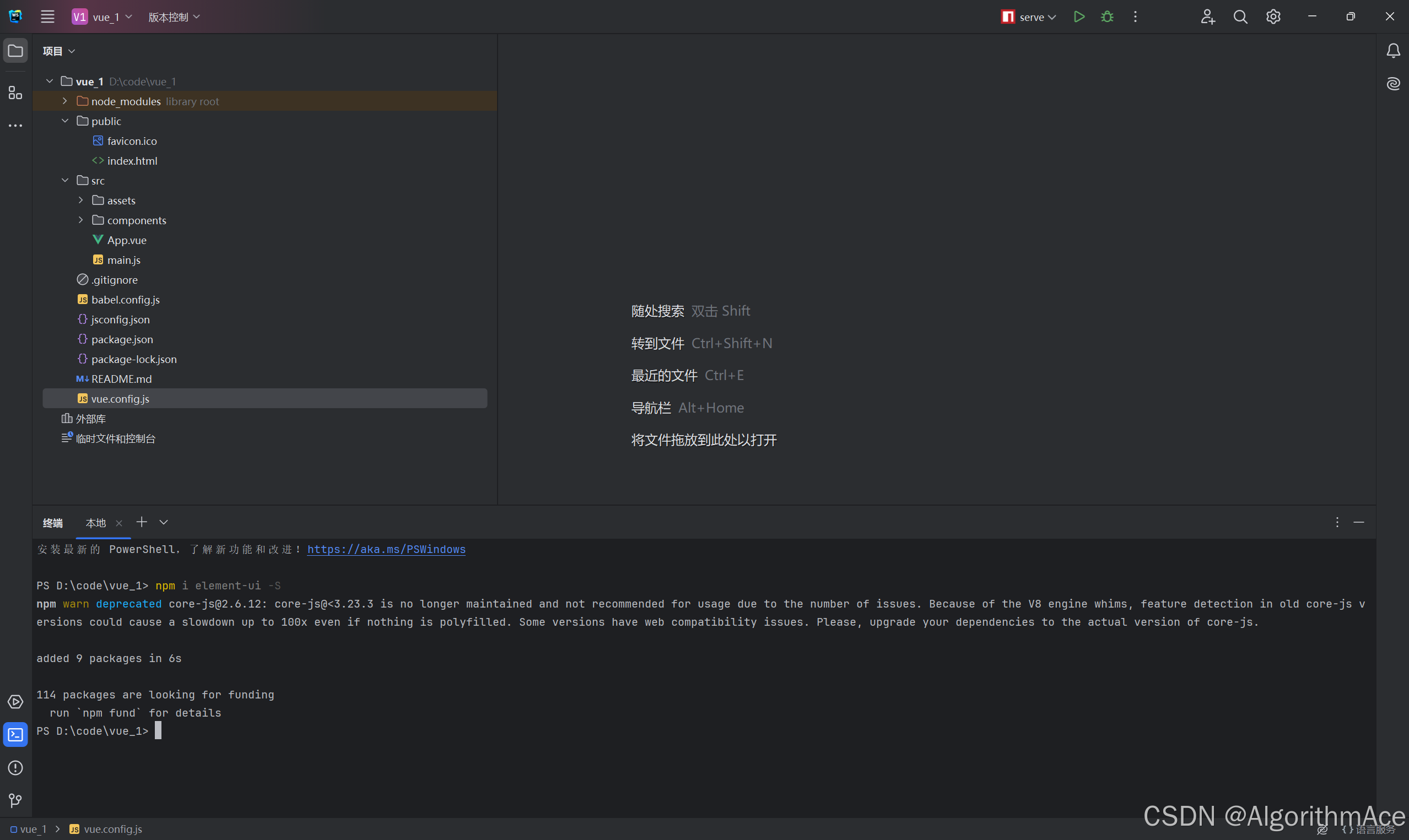Open the notifications bell
The height and width of the screenshot is (840, 1409).
[1393, 50]
